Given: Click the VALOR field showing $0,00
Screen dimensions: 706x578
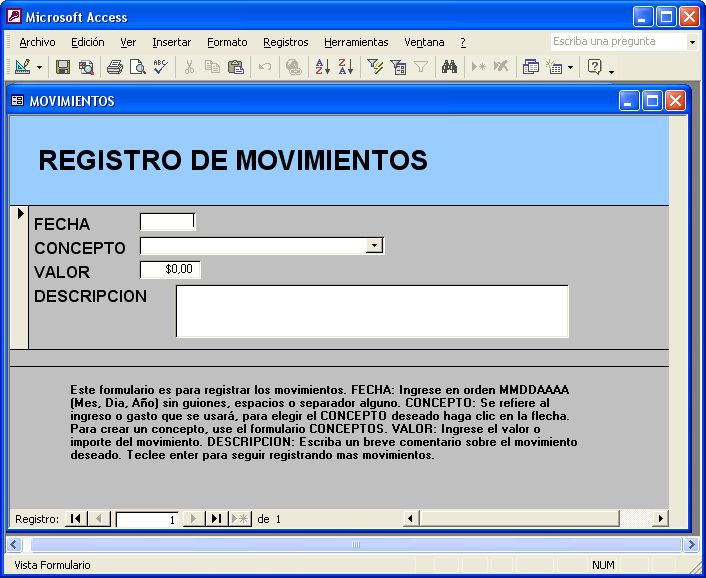Looking at the screenshot, I should [x=170, y=270].
